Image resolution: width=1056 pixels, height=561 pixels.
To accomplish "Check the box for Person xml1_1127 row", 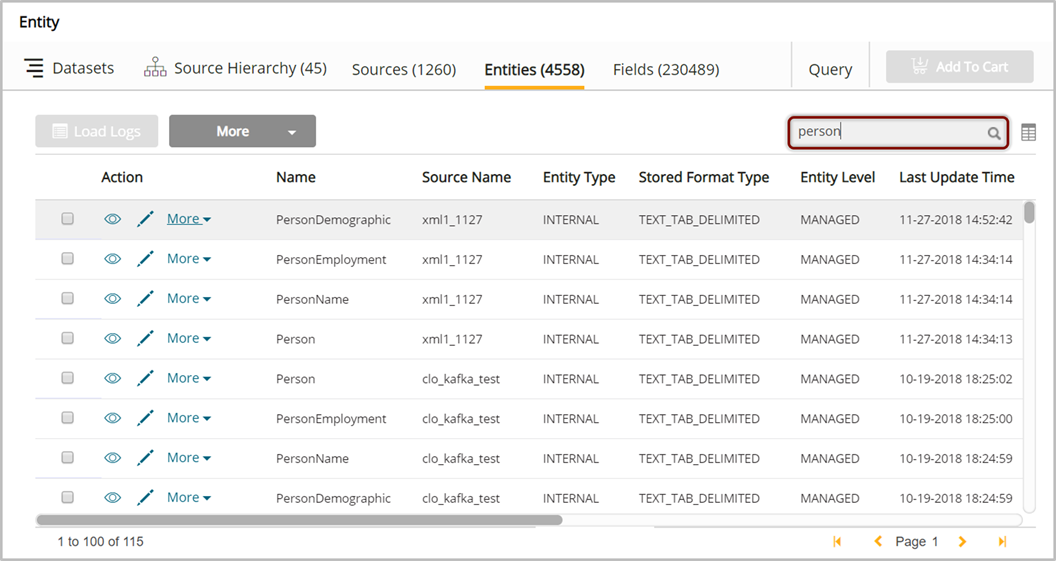I will [68, 339].
